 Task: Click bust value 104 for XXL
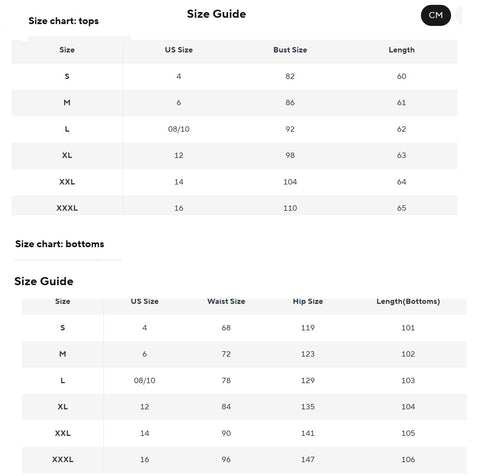pyautogui.click(x=290, y=182)
